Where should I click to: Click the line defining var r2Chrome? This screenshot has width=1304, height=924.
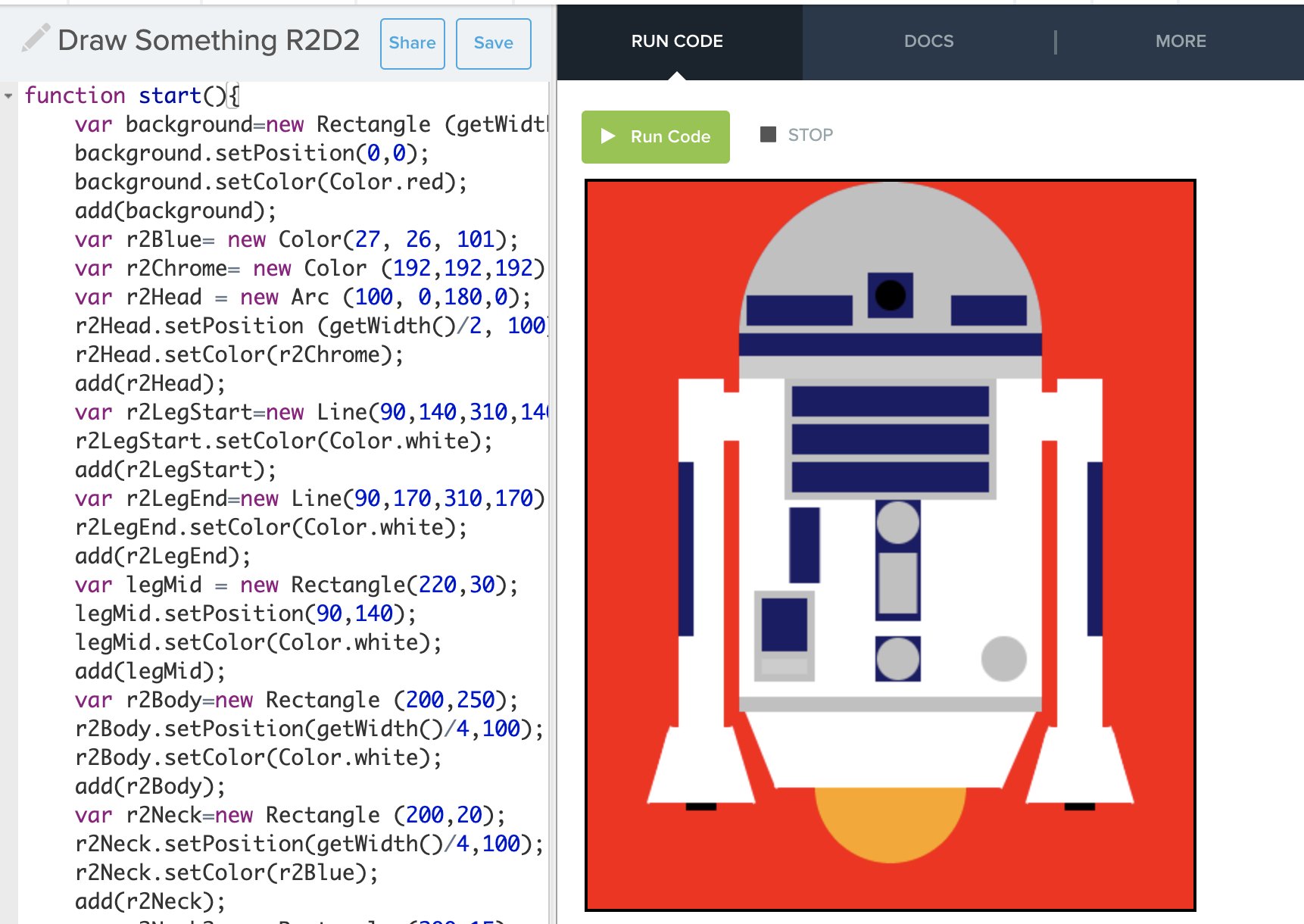(310, 268)
